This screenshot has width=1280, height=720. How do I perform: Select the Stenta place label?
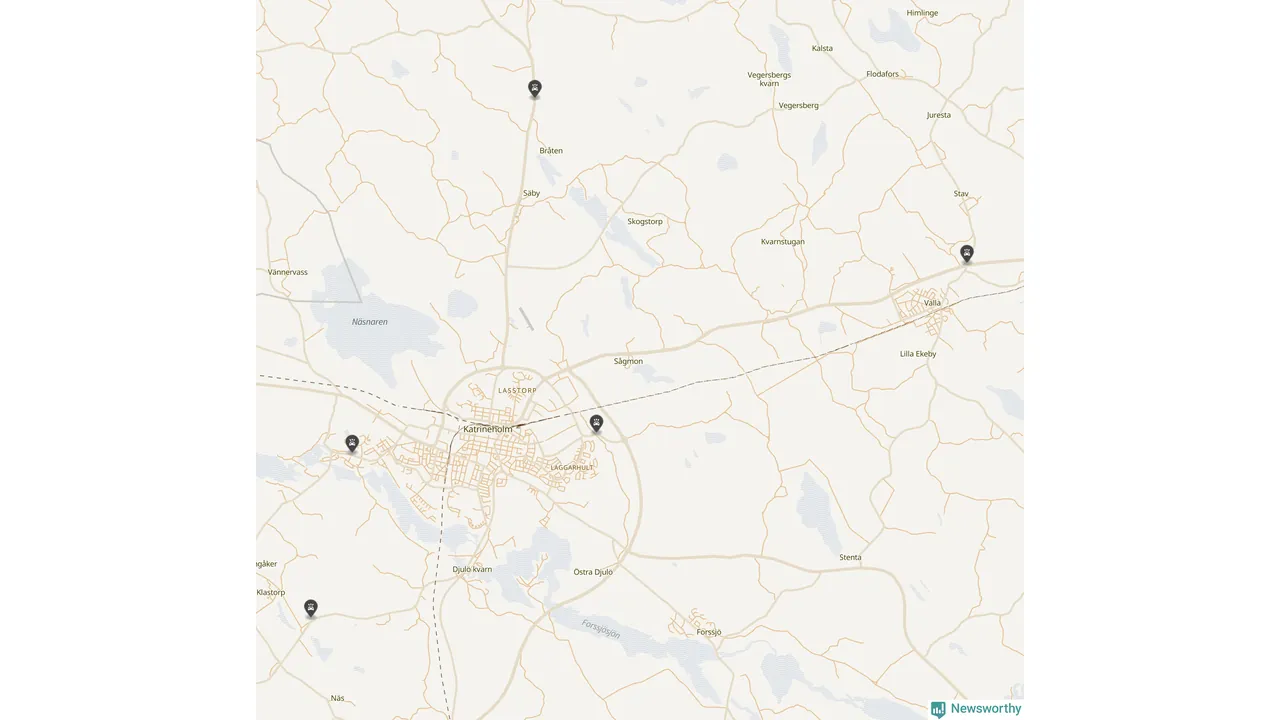pyautogui.click(x=850, y=557)
